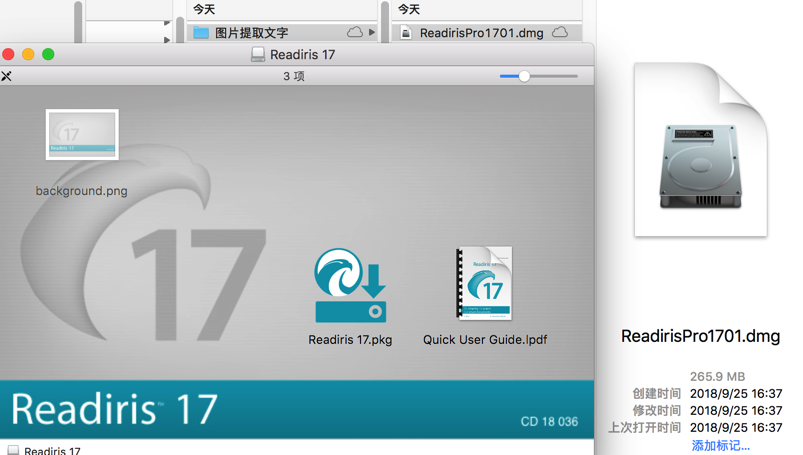Click the ReadirisPro1701.dmg preview title
The image size is (803, 455).
click(x=701, y=336)
